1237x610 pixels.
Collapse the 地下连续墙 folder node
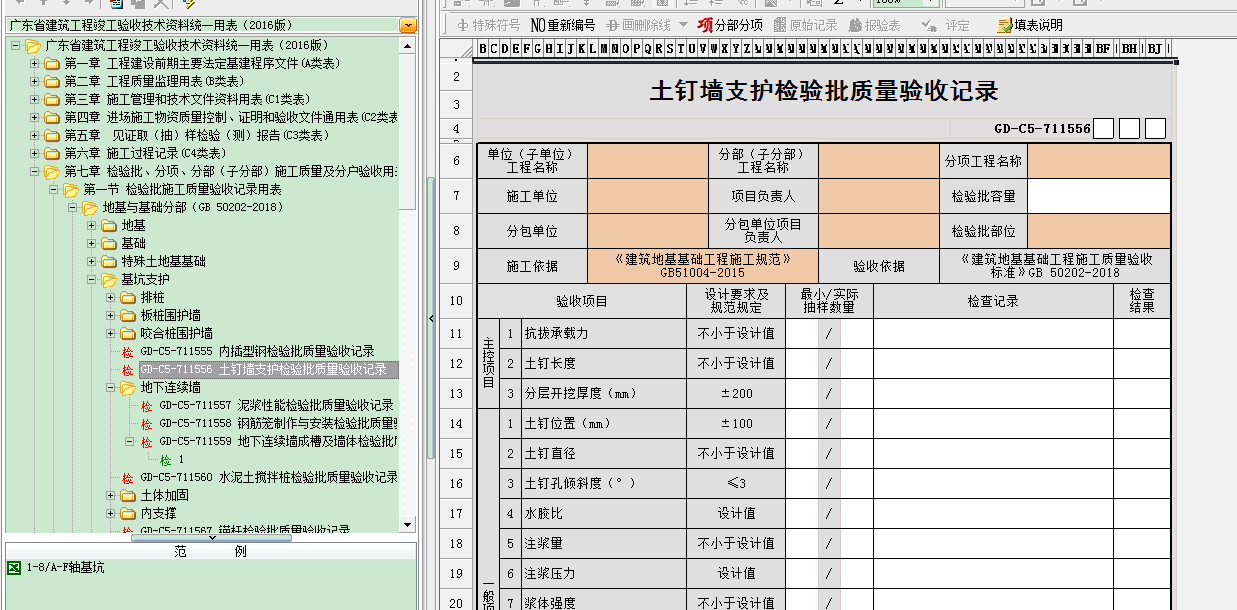(x=111, y=387)
